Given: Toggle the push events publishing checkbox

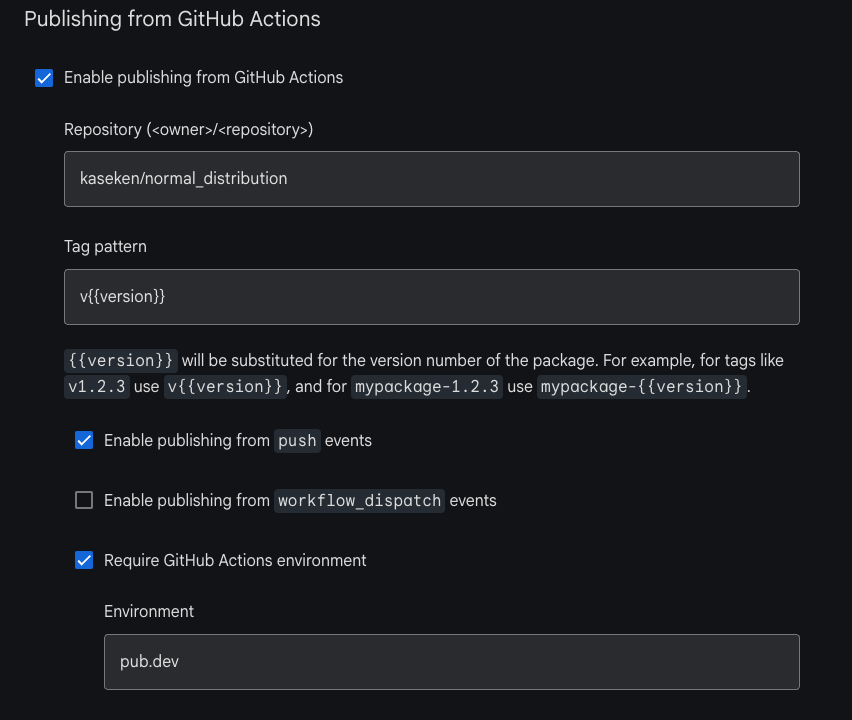Looking at the screenshot, I should tap(84, 440).
